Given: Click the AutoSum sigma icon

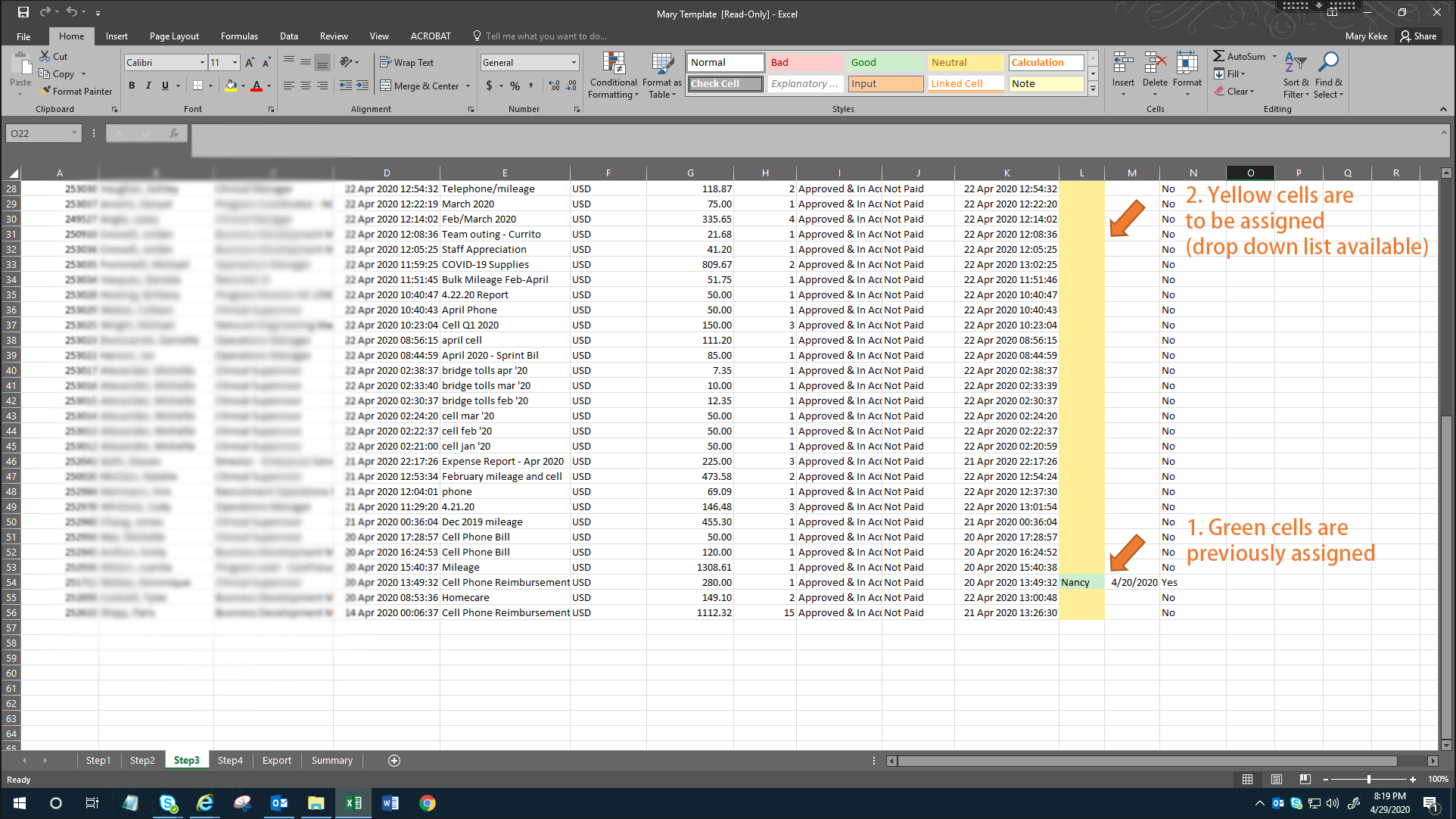Looking at the screenshot, I should click(x=1219, y=56).
